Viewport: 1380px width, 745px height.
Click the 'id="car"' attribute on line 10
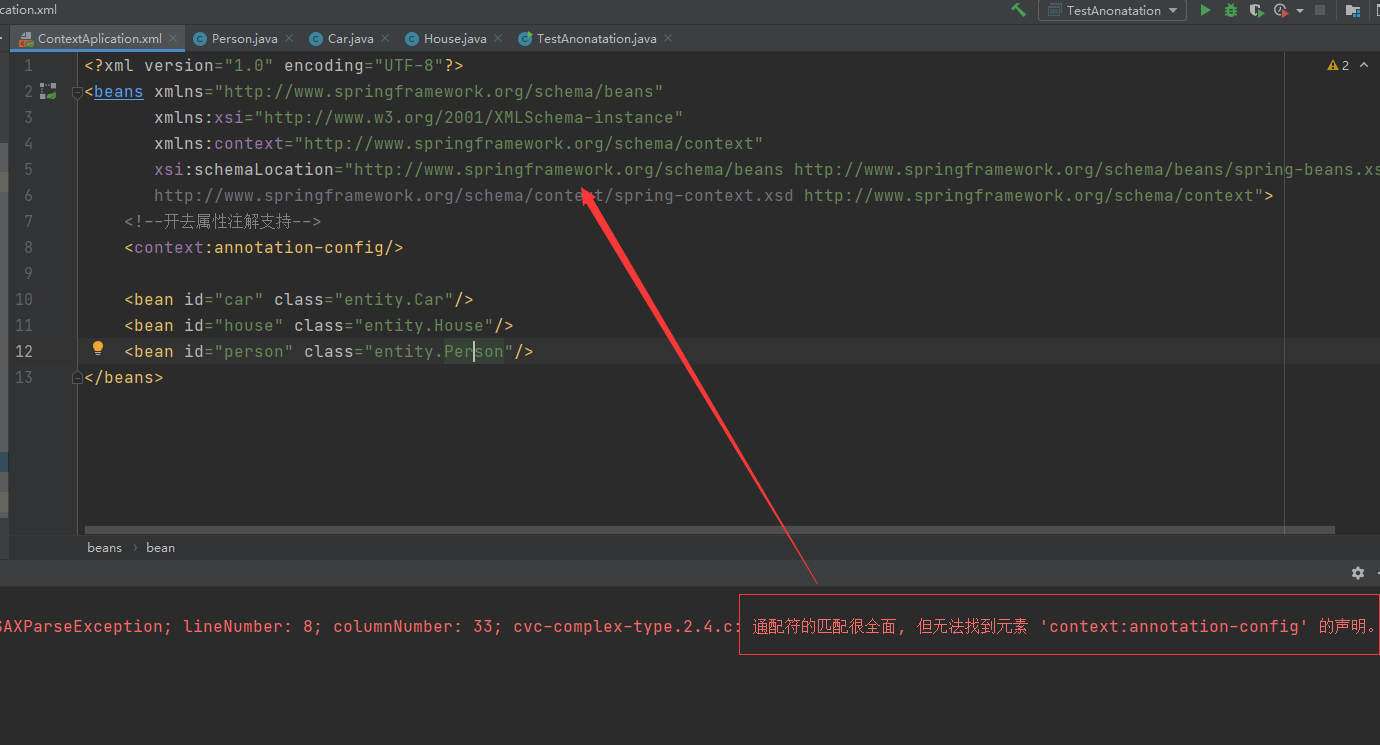pos(224,300)
